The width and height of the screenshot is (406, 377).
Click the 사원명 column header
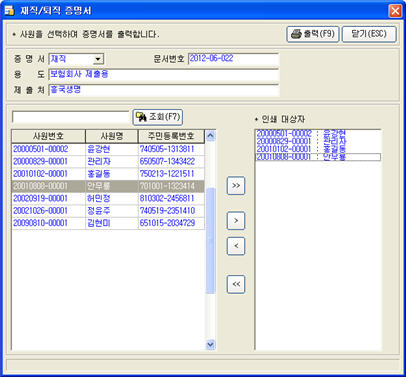click(112, 136)
